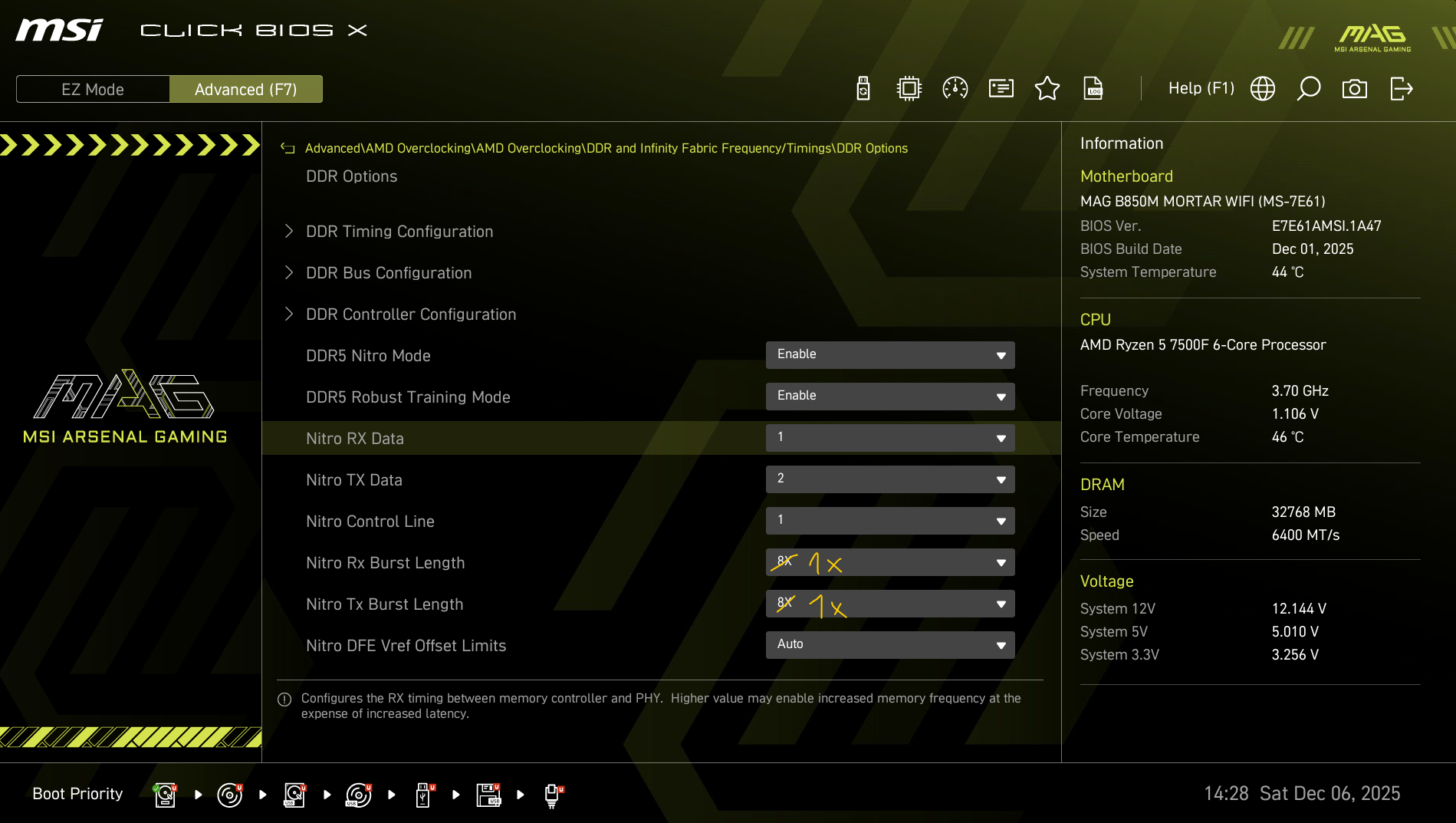Click 'AMD Ryzen 5 7500F 6-Core Processor' text
Screen dimensions: 1456x823
pyautogui.click(x=1203, y=345)
